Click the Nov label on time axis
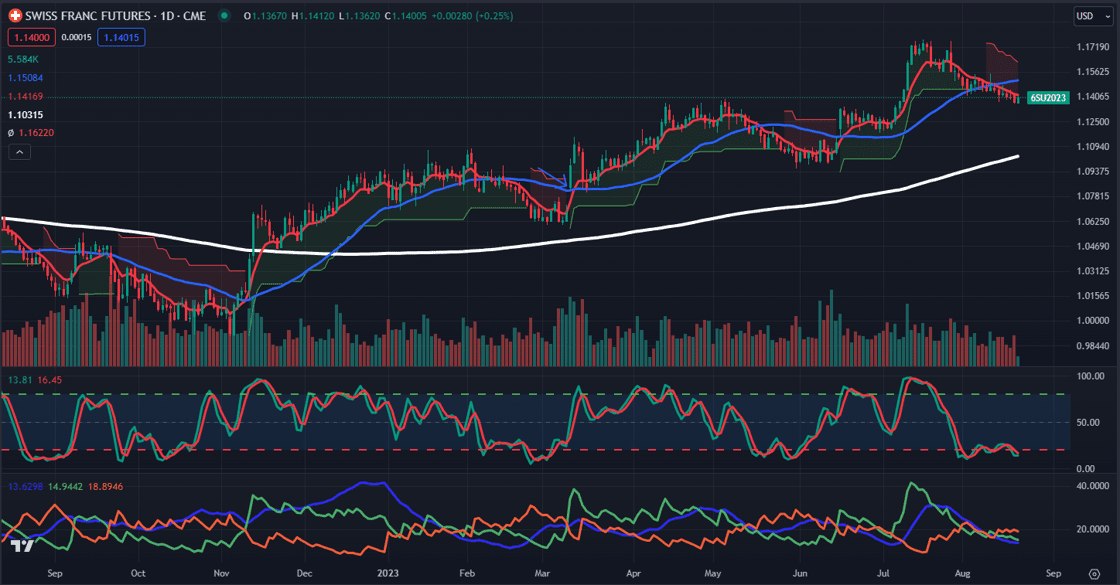 coord(221,574)
